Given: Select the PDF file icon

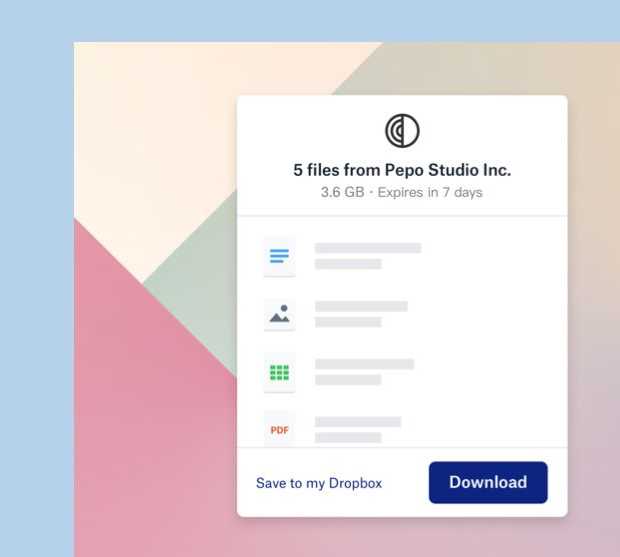Looking at the screenshot, I should pyautogui.click(x=280, y=429).
